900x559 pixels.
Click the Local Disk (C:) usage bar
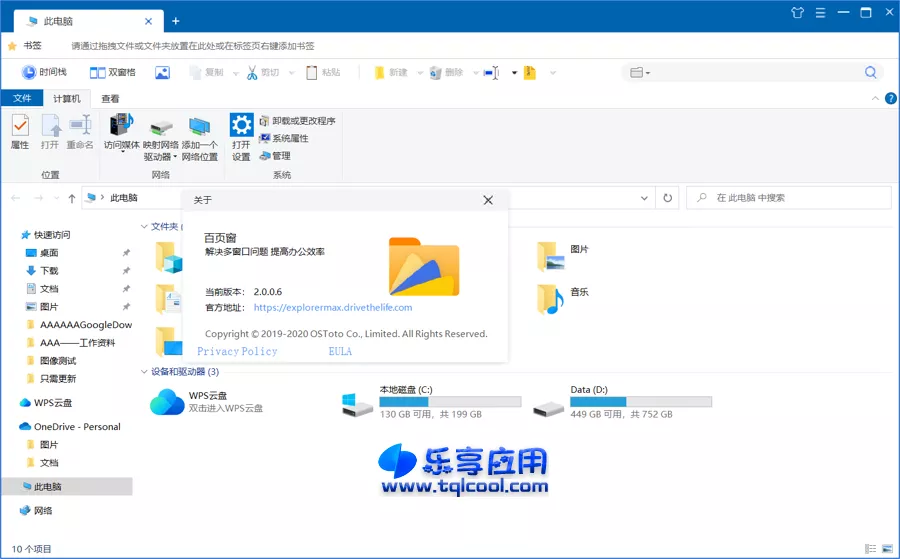tap(450, 402)
